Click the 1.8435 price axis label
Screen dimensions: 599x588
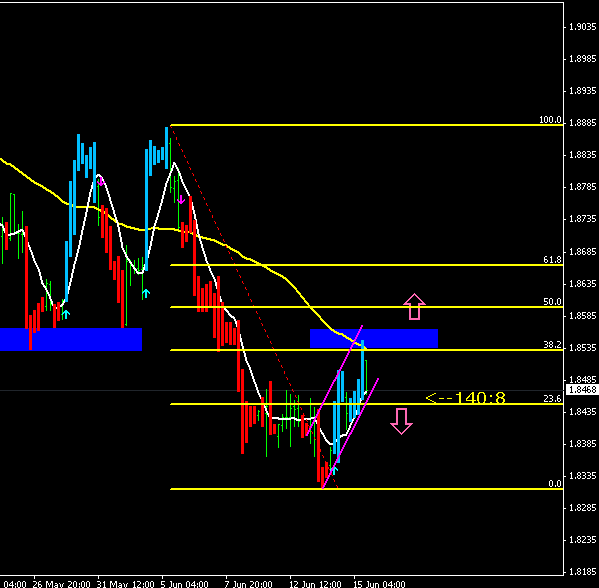click(x=583, y=412)
